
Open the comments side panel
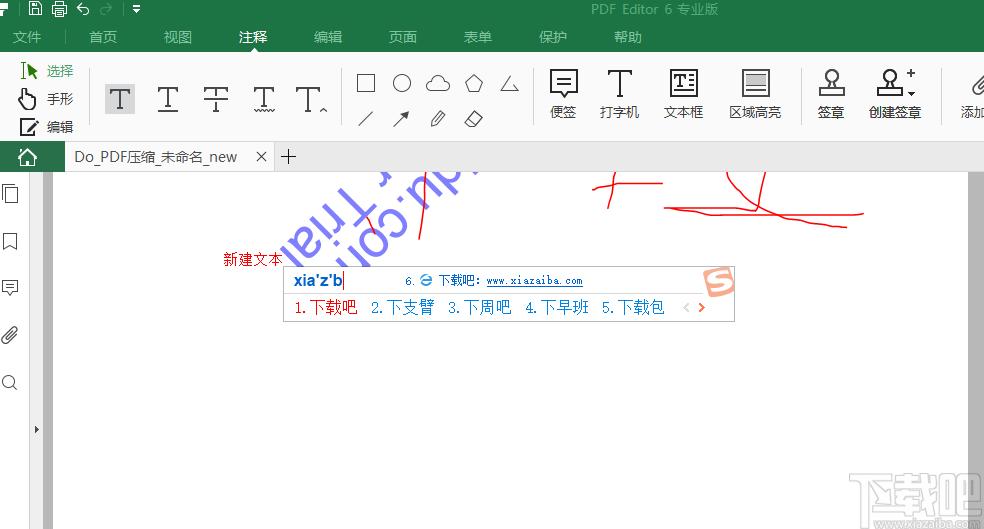coord(10,288)
